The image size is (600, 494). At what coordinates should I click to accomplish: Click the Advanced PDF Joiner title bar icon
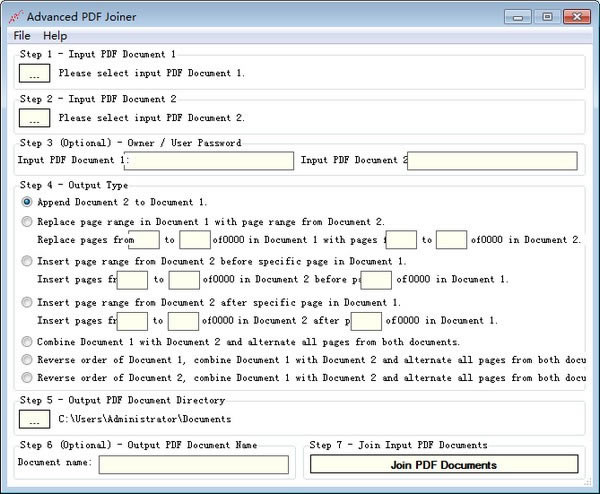(14, 16)
